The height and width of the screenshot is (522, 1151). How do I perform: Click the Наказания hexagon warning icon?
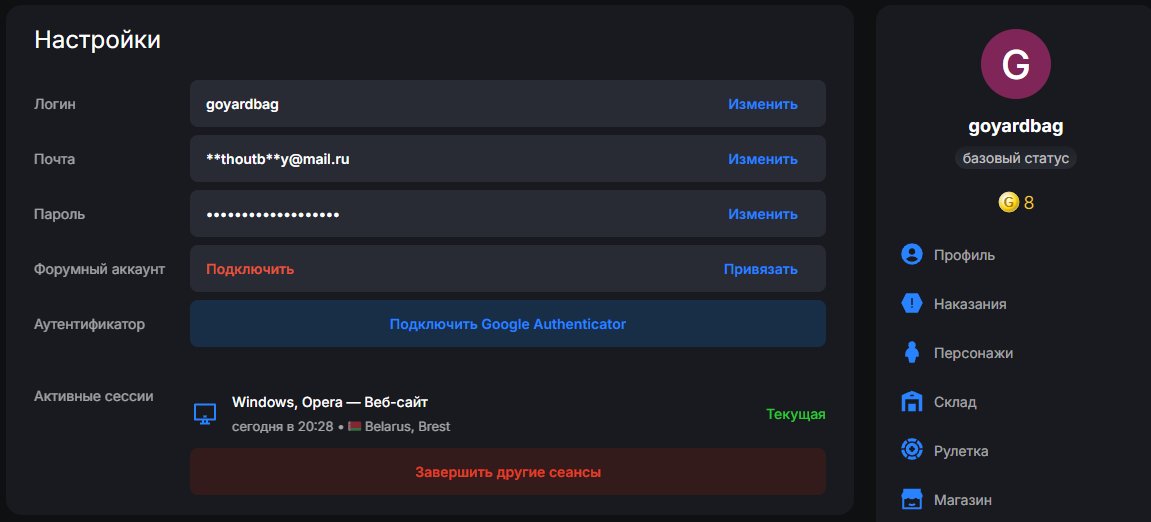tap(912, 303)
